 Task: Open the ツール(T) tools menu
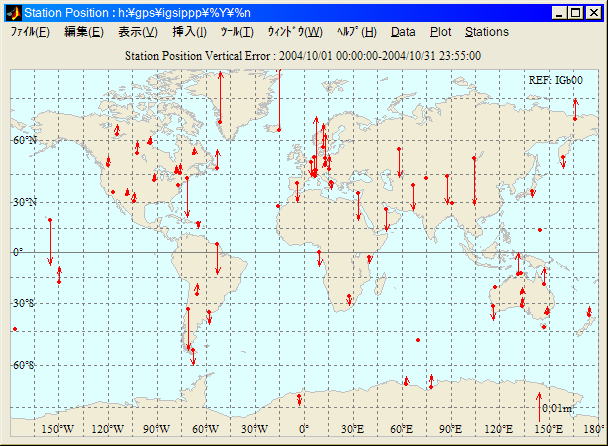(237, 32)
